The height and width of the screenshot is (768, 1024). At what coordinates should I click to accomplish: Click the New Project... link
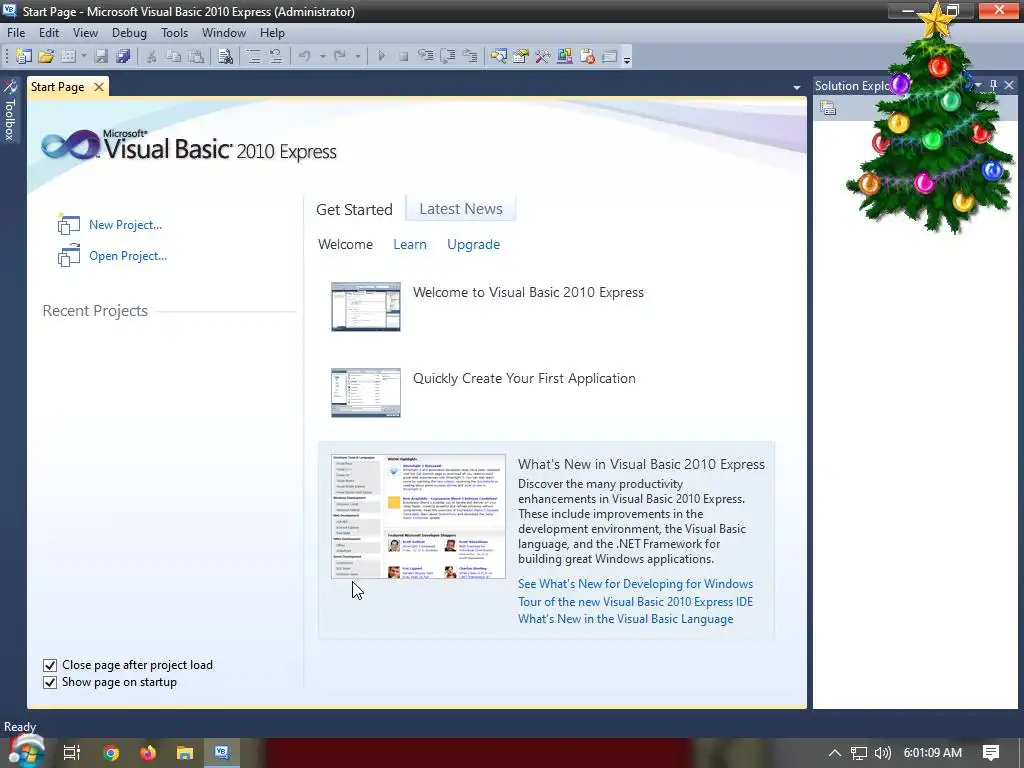[125, 225]
